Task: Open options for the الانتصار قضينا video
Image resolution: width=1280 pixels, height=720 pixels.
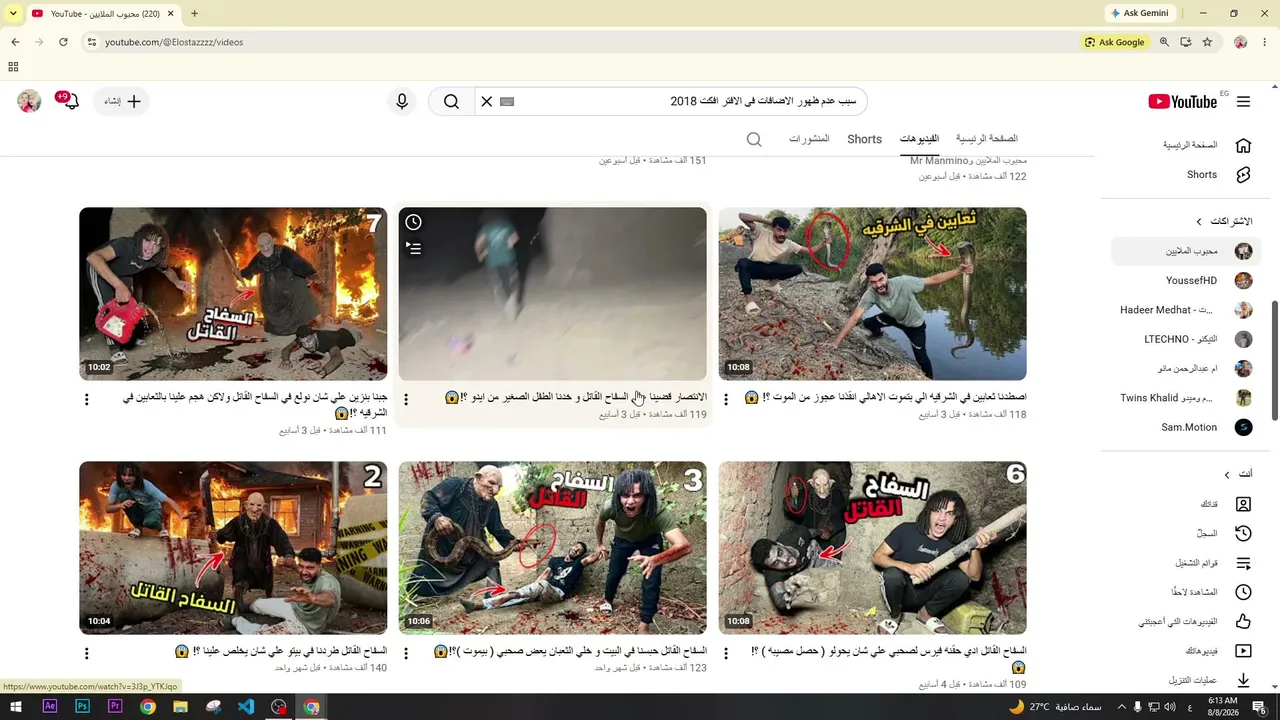Action: tap(406, 399)
